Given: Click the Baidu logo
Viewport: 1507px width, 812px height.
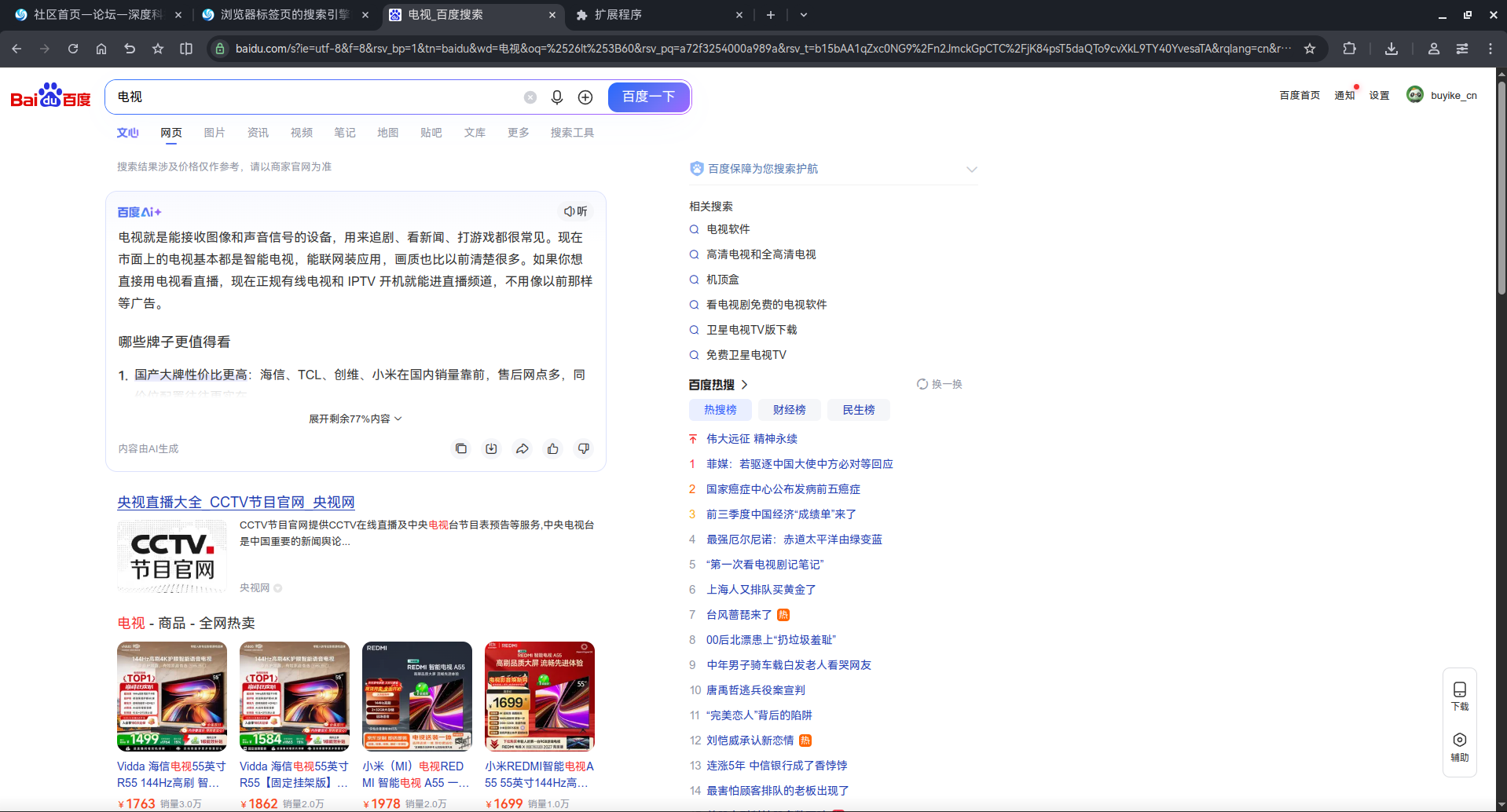Looking at the screenshot, I should coord(51,96).
